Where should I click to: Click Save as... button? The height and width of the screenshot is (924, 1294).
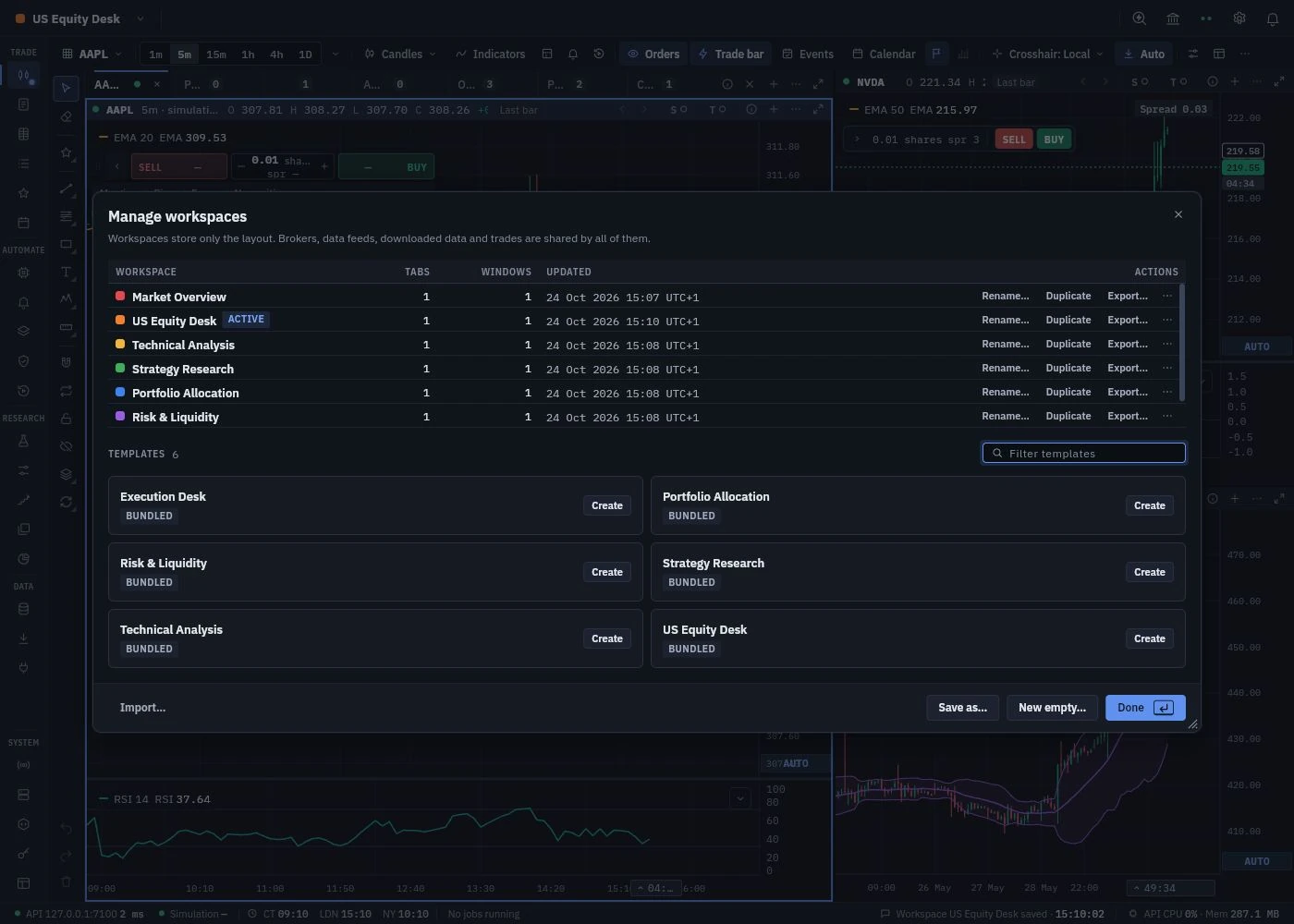pyautogui.click(x=962, y=708)
